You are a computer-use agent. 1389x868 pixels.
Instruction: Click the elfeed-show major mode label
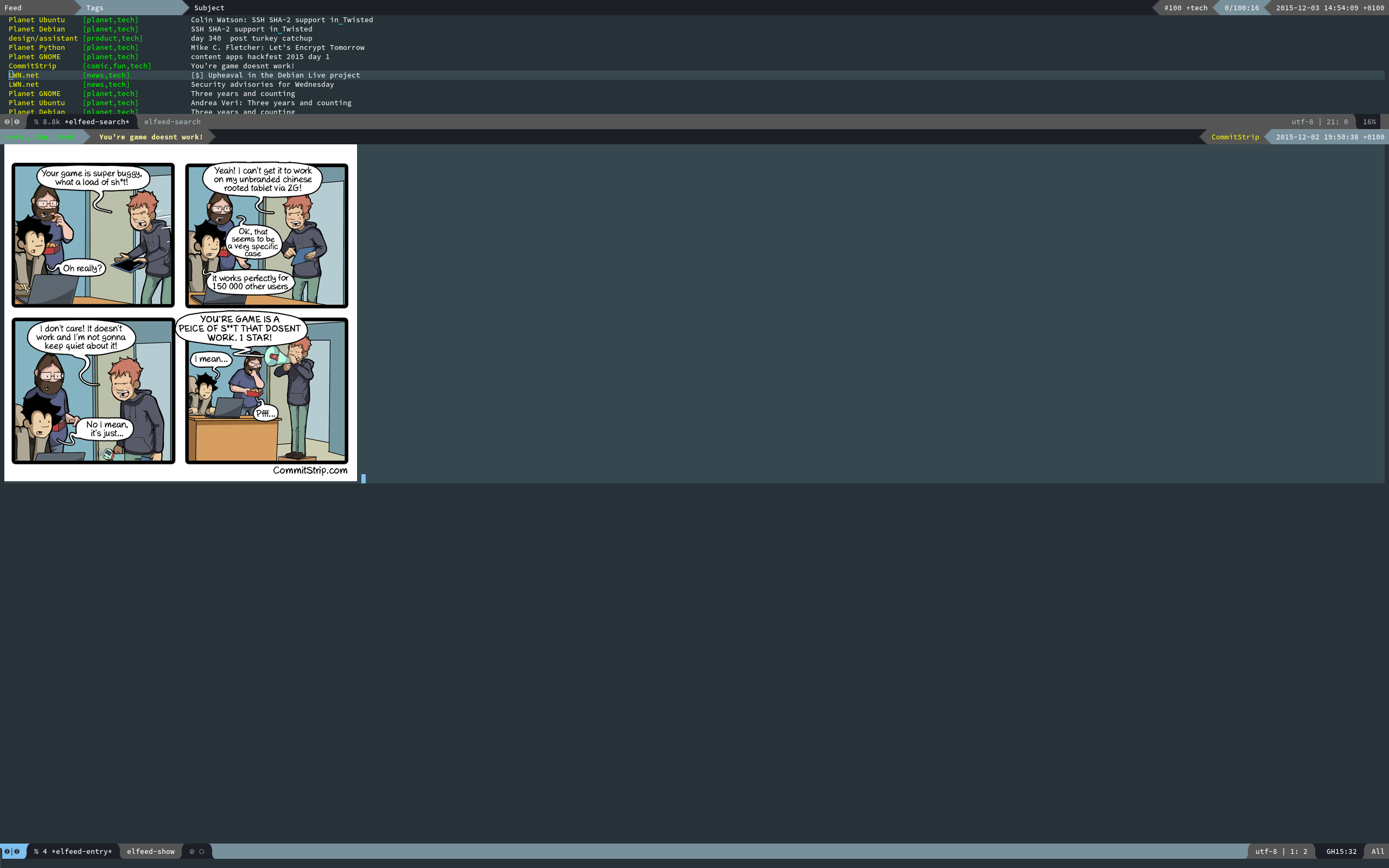coord(150,851)
